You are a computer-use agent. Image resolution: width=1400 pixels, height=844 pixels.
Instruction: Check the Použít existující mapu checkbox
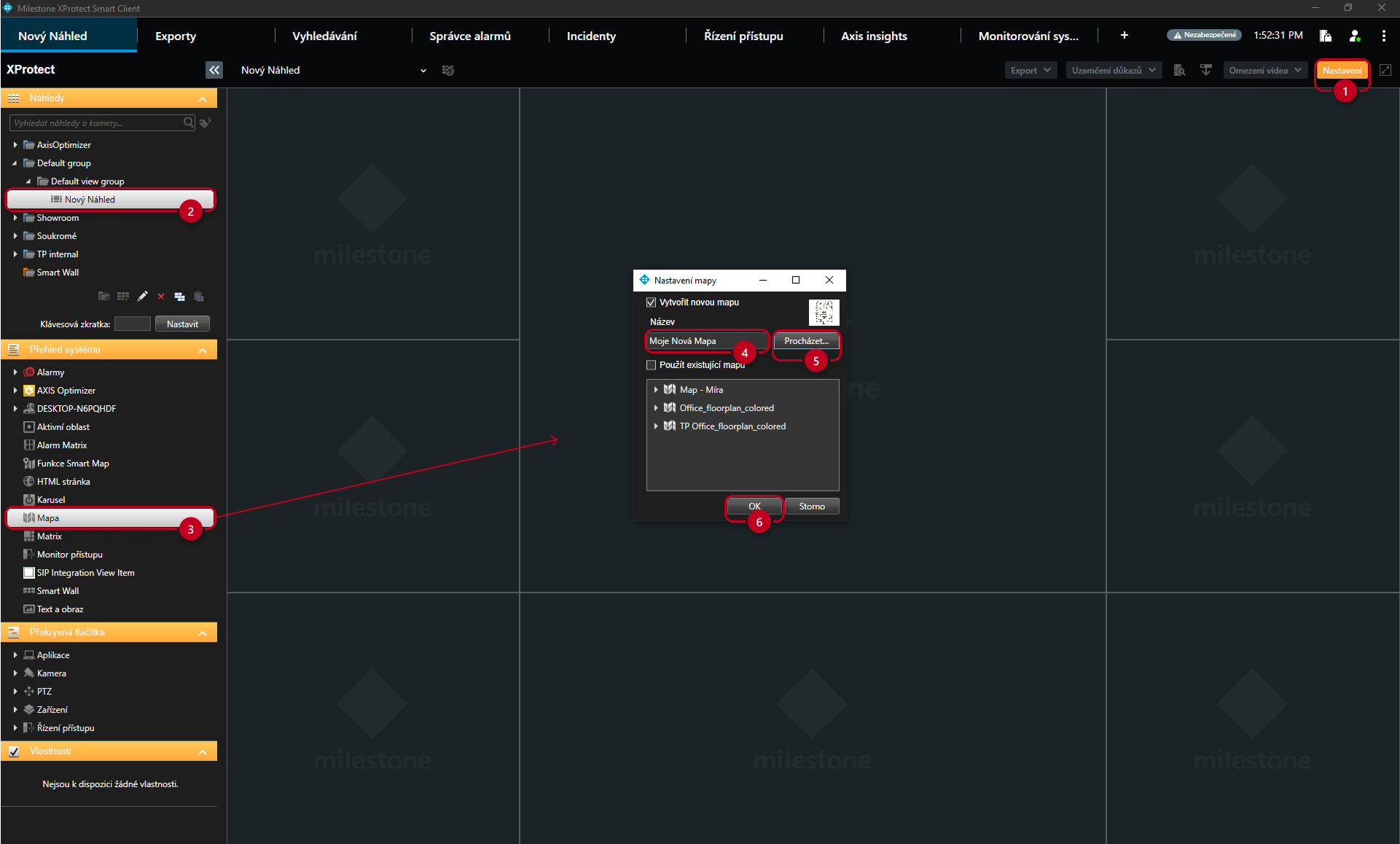pos(652,365)
